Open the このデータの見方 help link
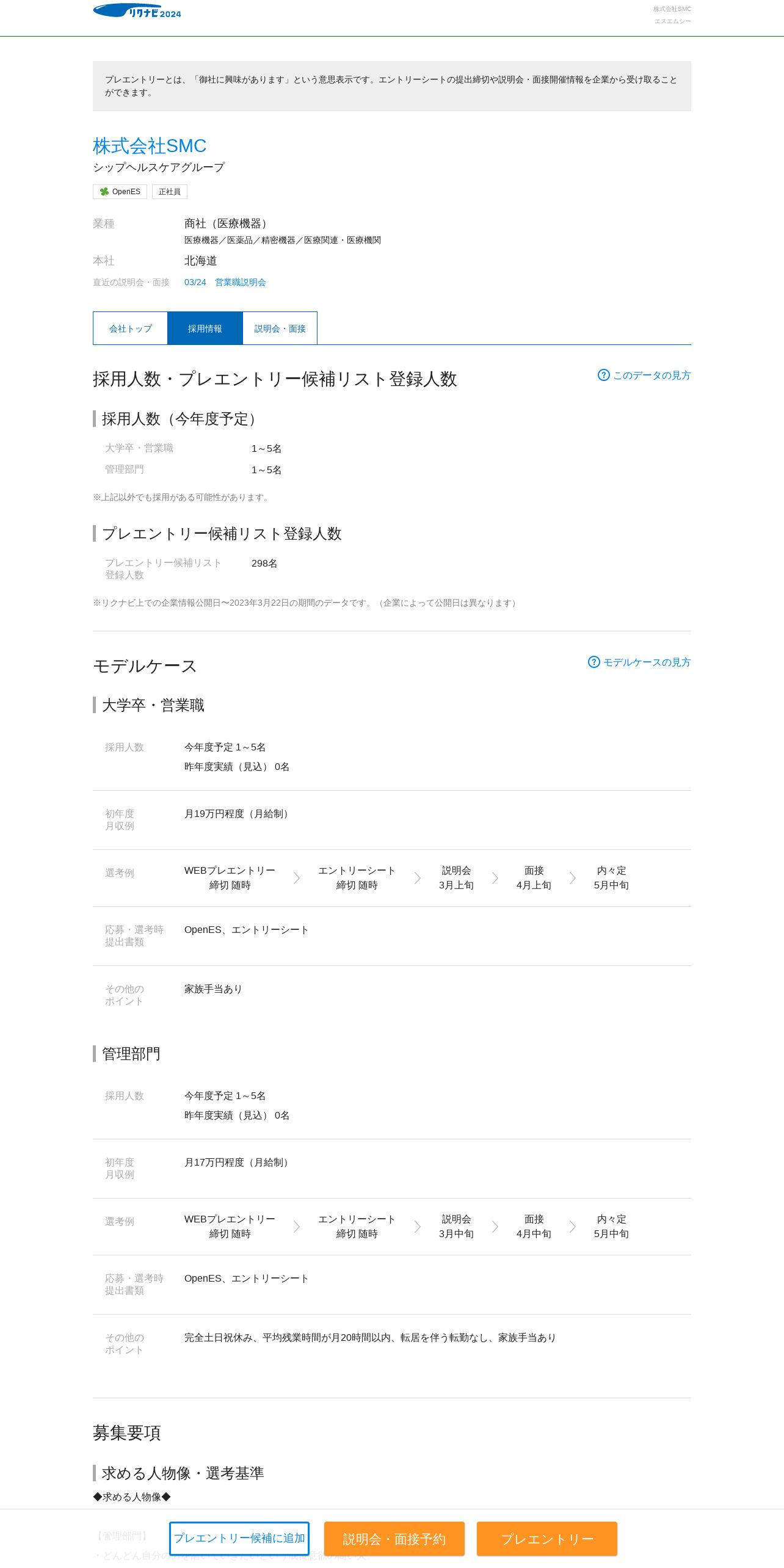Screen dimensions: 784x1568 click(652, 375)
